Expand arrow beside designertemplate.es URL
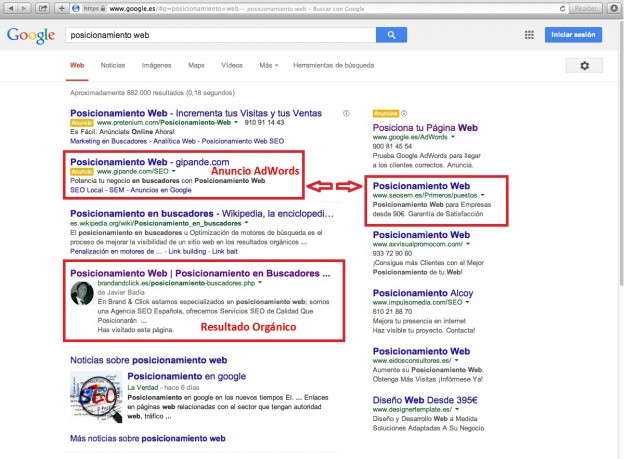 (457, 410)
